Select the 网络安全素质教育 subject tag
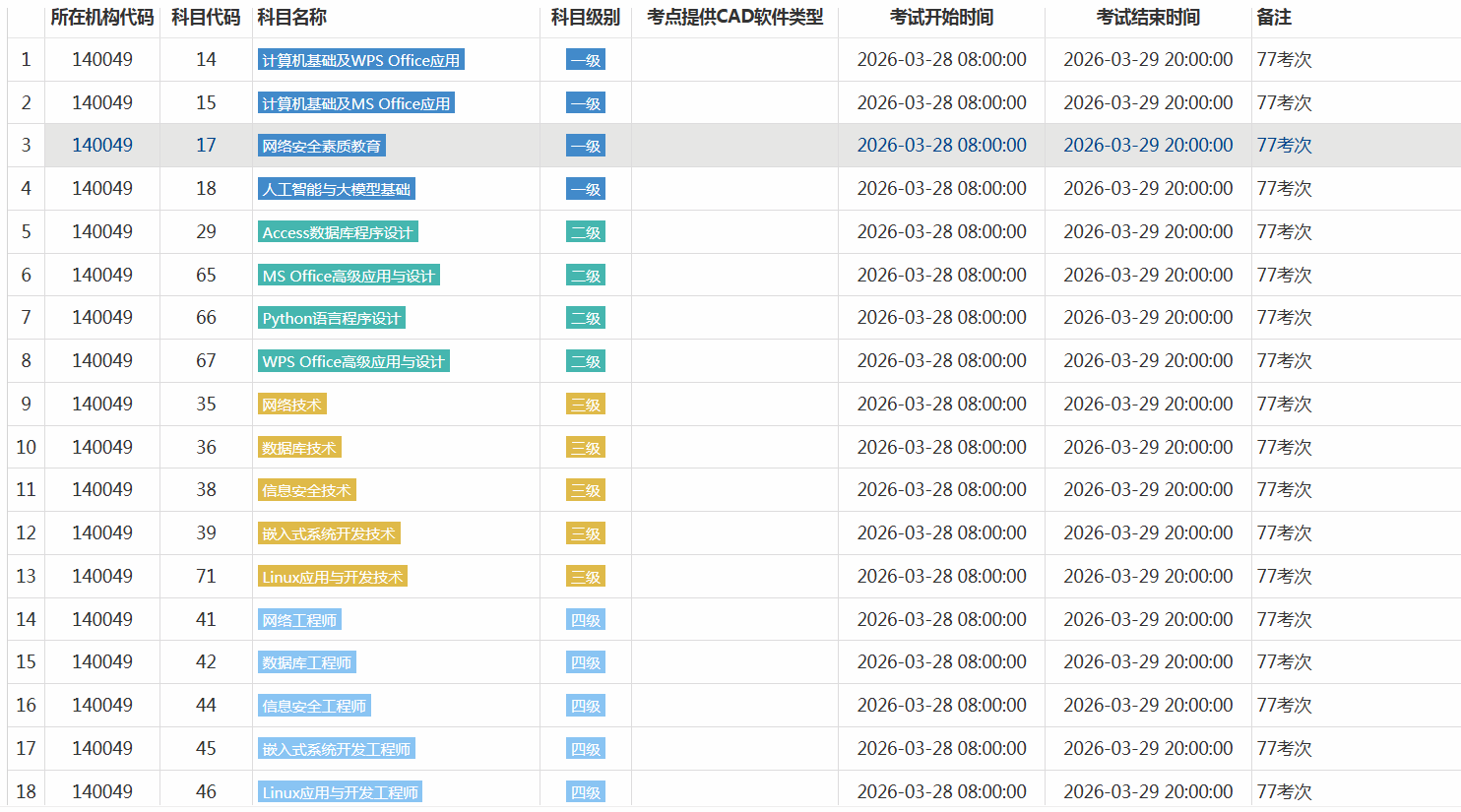Screen dimensions: 1461x812 click(321, 146)
